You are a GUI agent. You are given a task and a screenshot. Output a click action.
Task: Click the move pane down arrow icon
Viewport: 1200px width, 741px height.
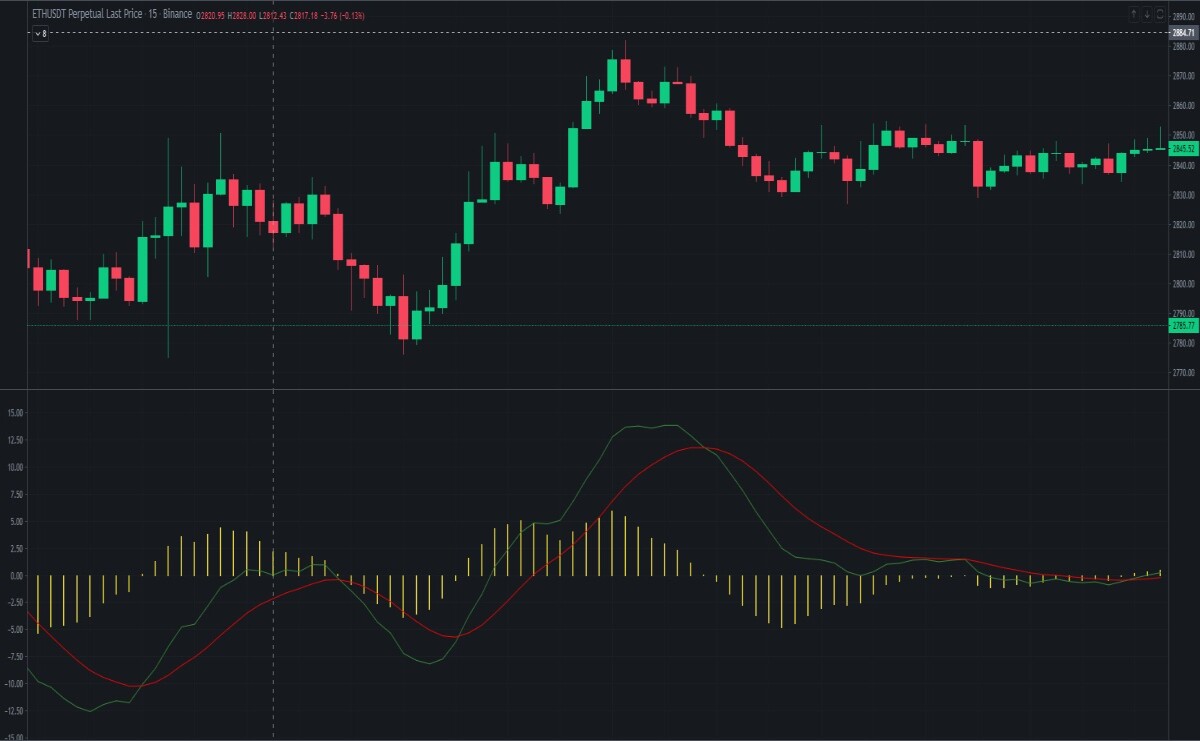pos(1147,15)
